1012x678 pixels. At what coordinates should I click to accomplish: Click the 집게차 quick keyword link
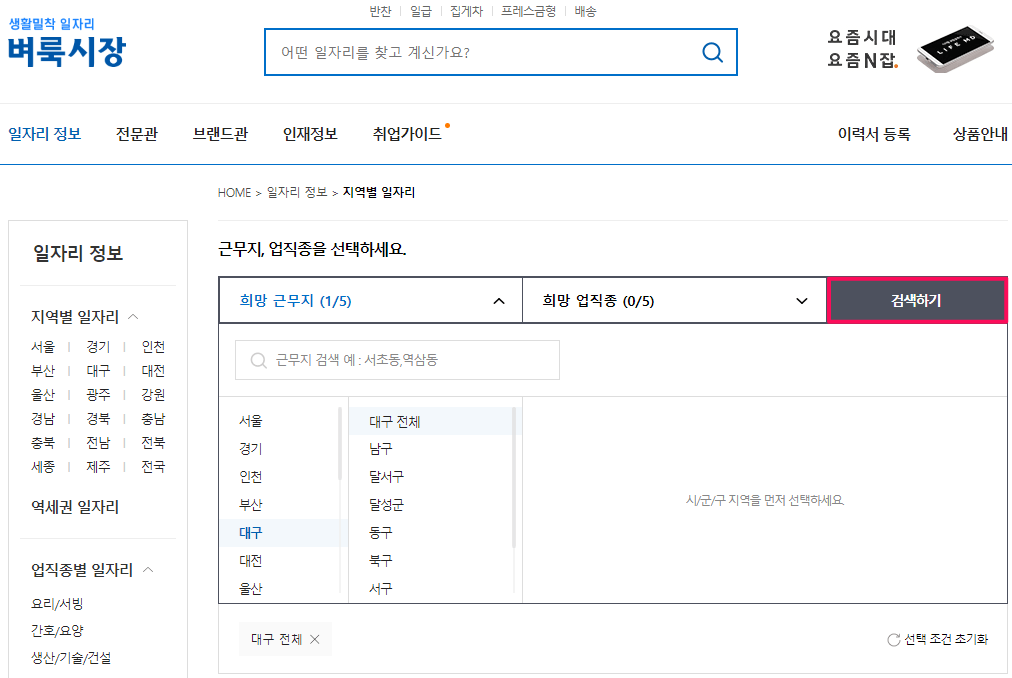click(466, 11)
